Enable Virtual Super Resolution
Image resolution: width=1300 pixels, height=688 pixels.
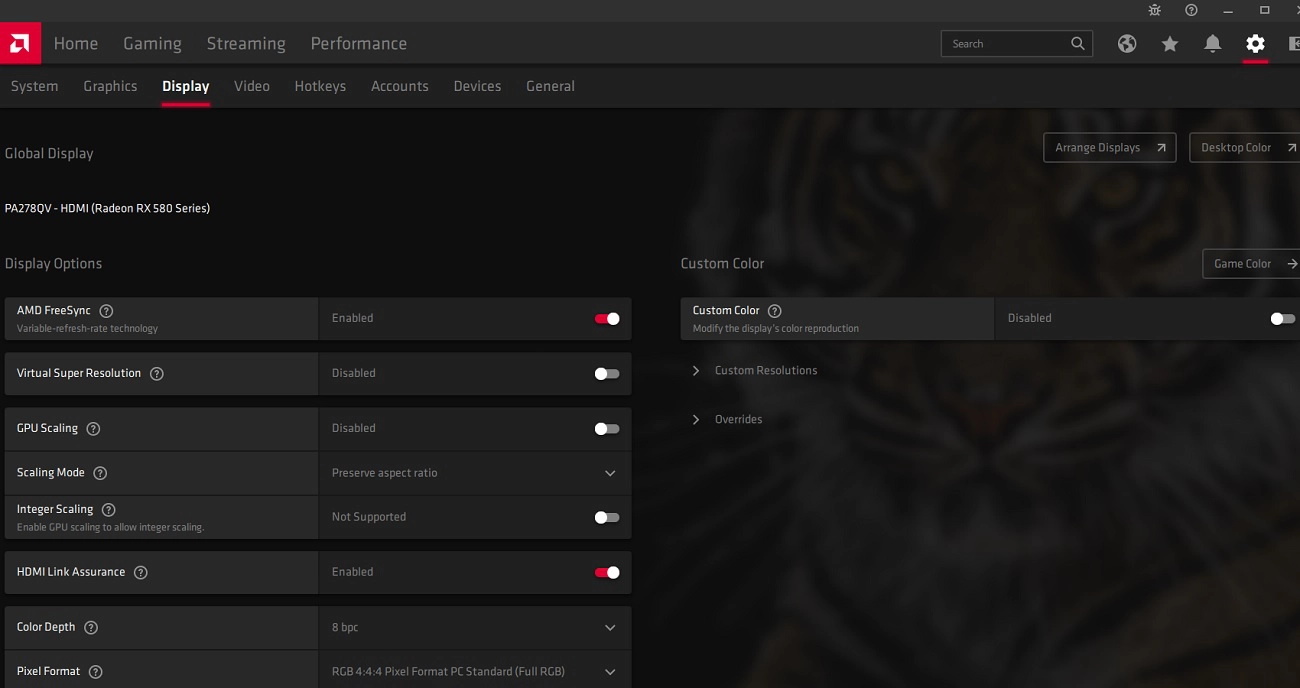coord(607,373)
